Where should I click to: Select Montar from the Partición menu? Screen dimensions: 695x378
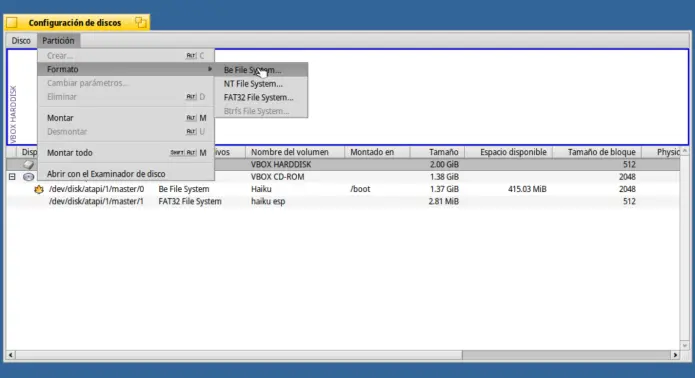tap(126, 118)
